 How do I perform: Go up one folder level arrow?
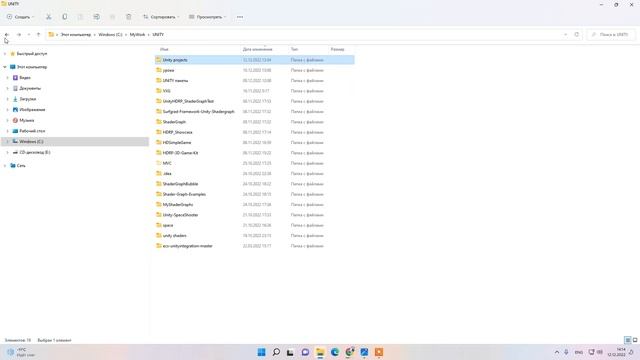pyautogui.click(x=38, y=35)
